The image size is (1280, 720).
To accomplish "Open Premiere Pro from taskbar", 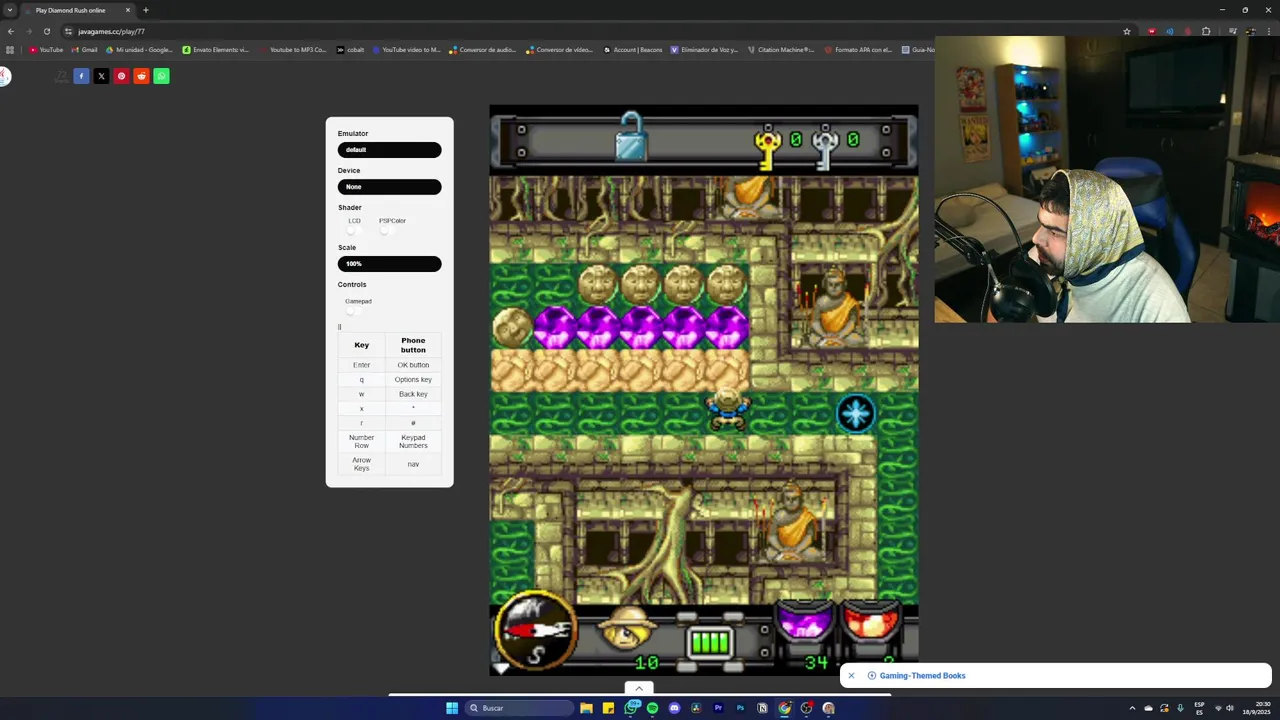I will click(718, 708).
